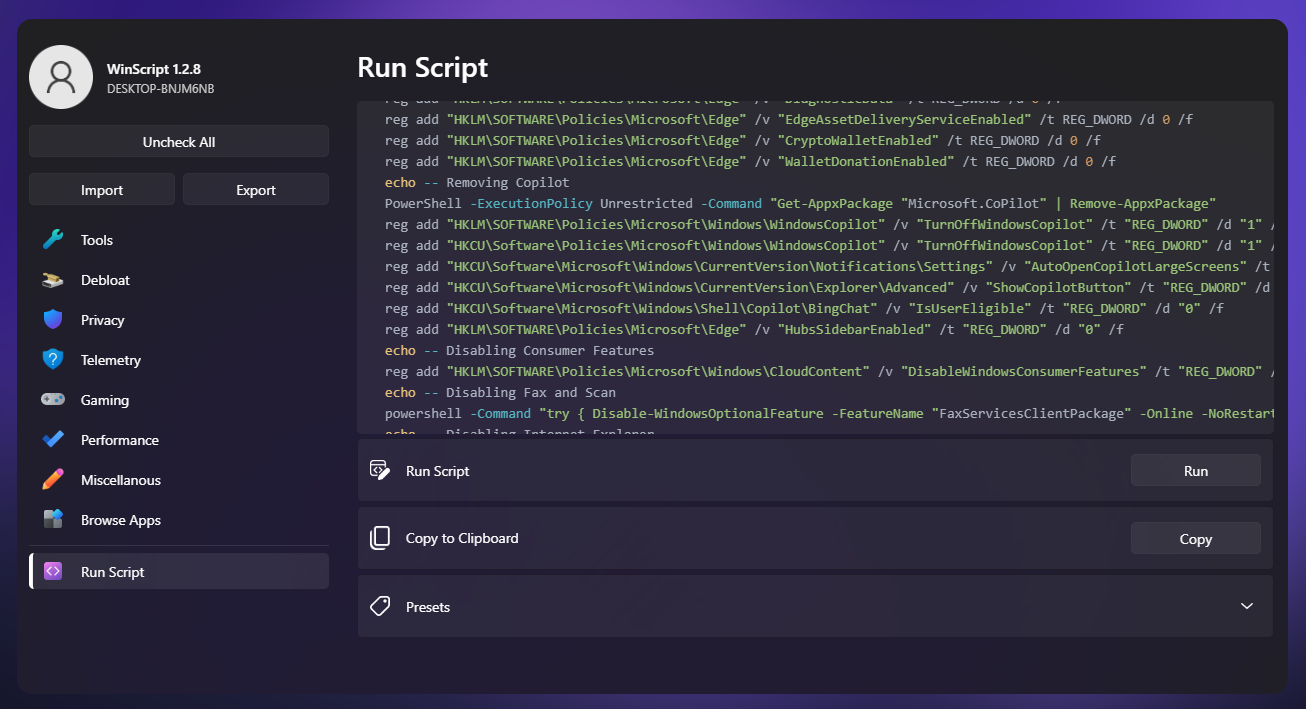This screenshot has width=1306, height=709.
Task: Open Browse Apps page
Action: (179, 520)
